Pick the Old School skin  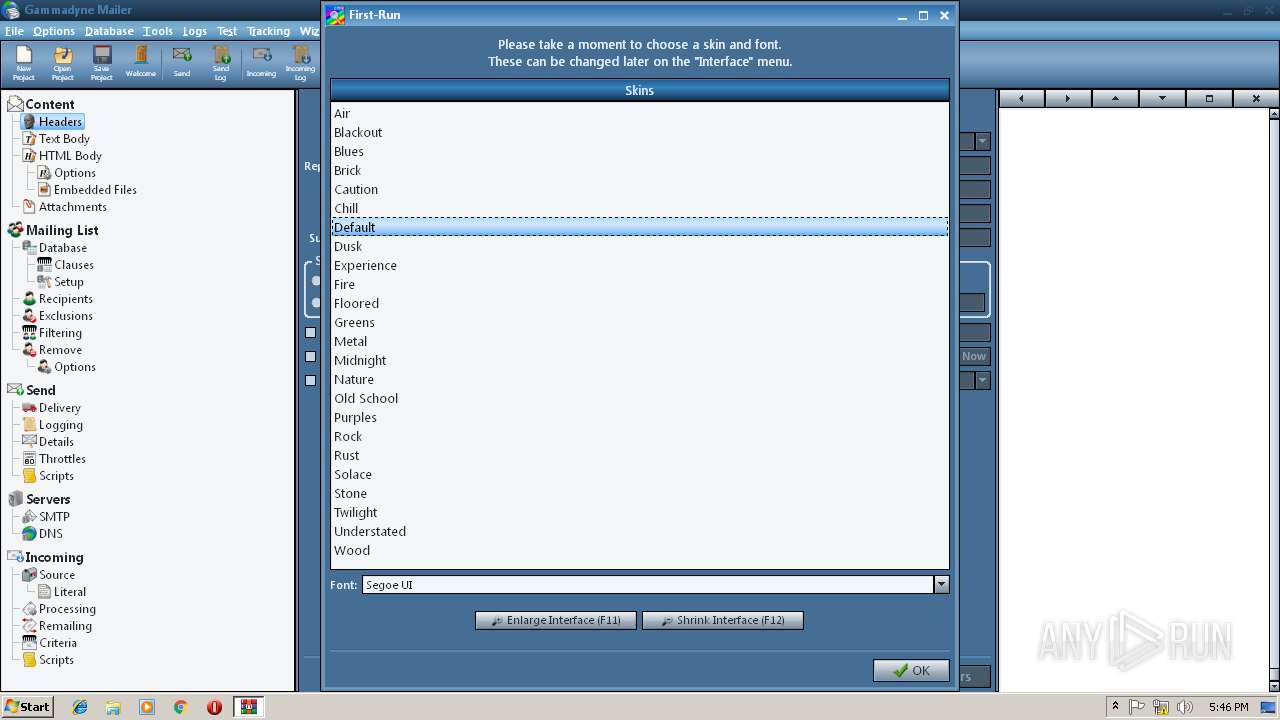coord(640,399)
